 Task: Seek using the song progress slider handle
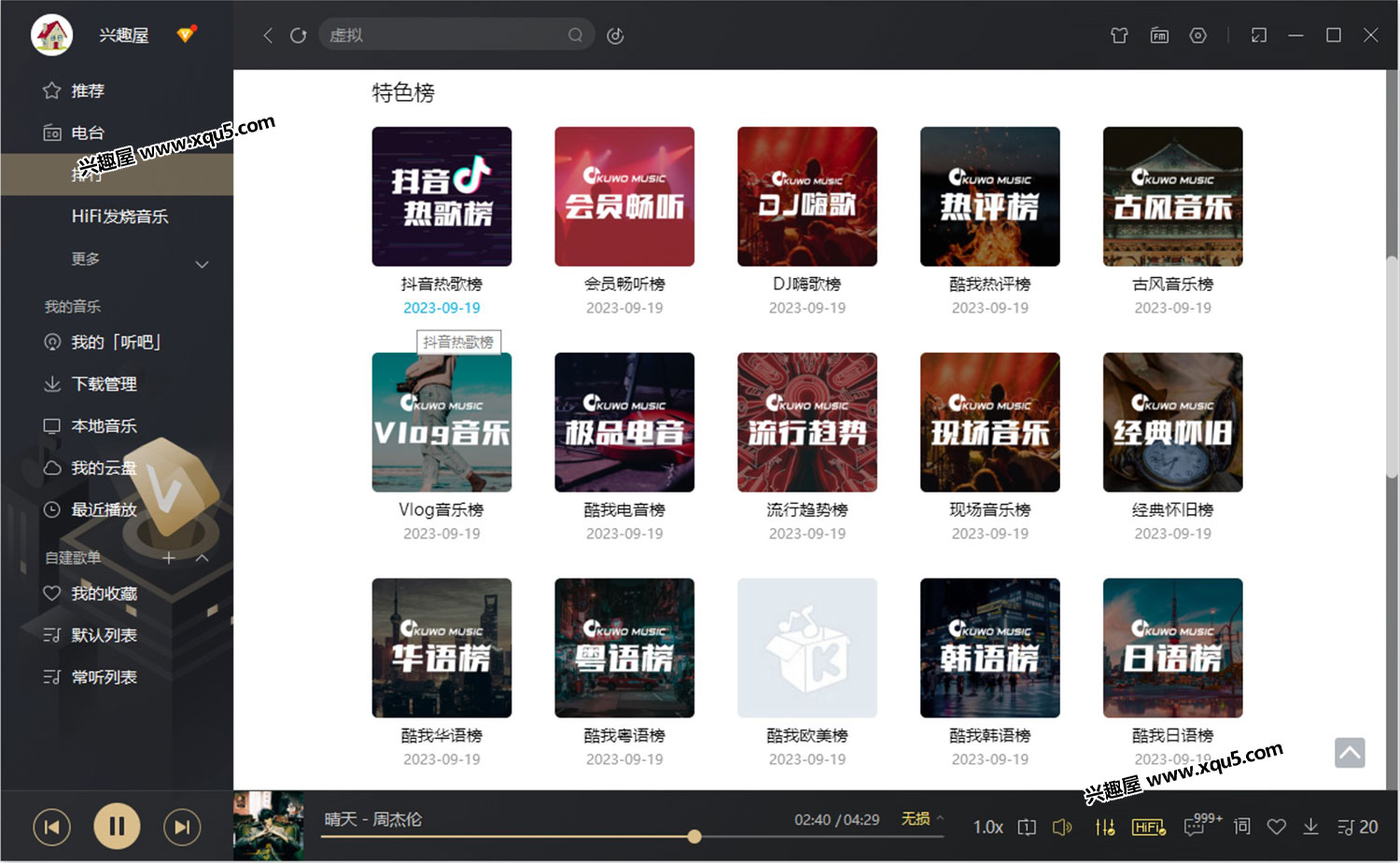[x=694, y=837]
